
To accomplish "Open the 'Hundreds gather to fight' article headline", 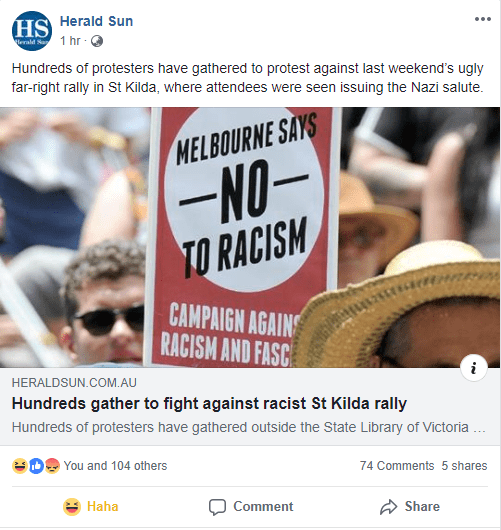I will tap(209, 403).
